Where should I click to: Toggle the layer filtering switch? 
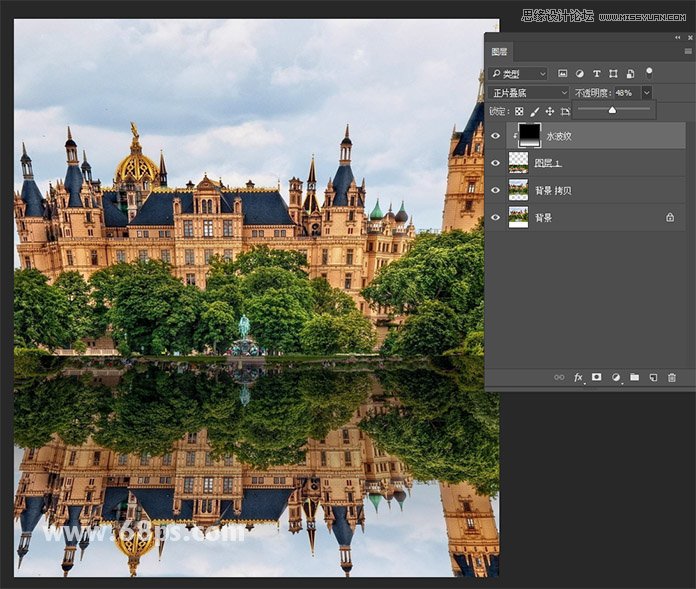point(649,73)
